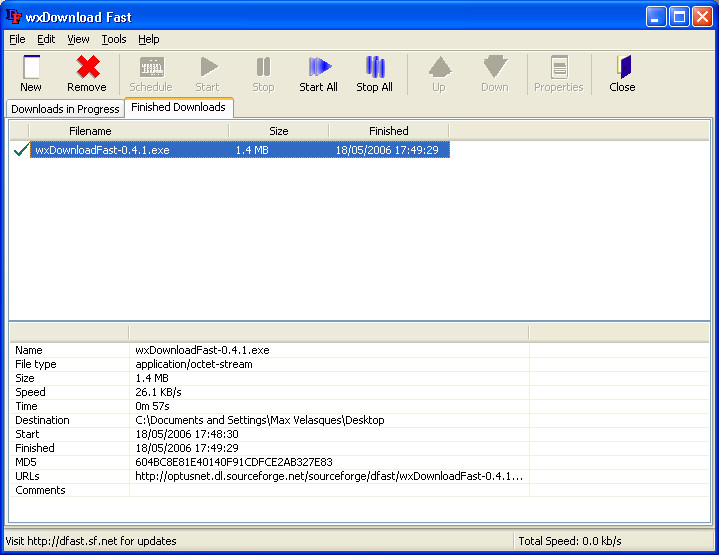The height and width of the screenshot is (555, 719).
Task: Click the green checkmark beside wxDownloadFast-0.4.1.exe
Action: 21,150
